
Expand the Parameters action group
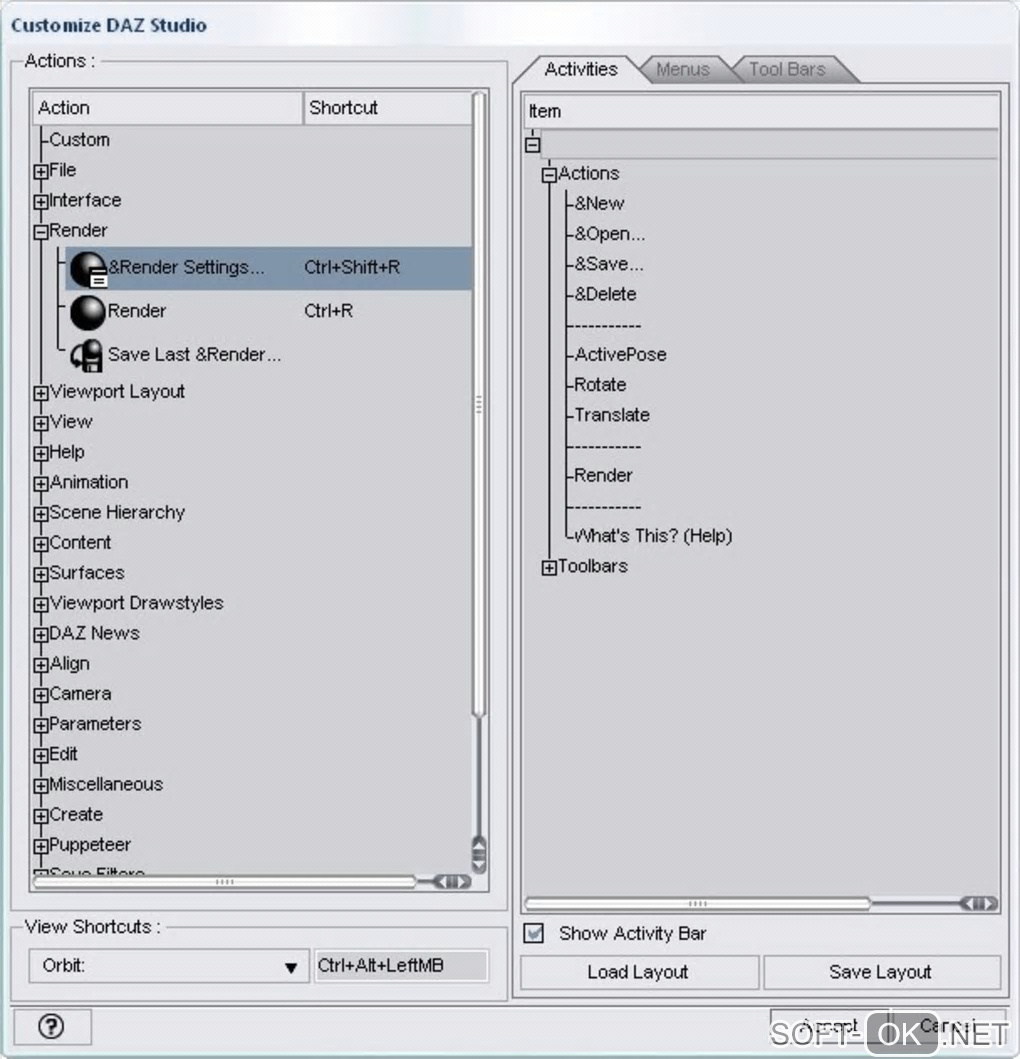click(x=41, y=725)
